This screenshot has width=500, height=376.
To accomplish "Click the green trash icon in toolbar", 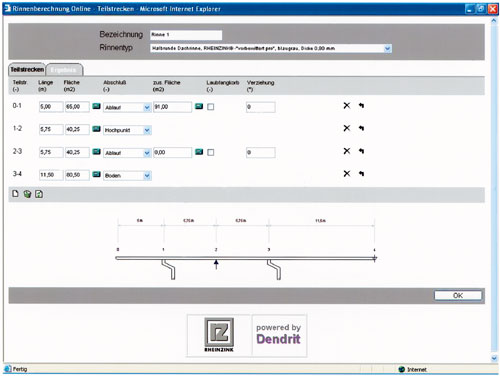I will click(27, 194).
